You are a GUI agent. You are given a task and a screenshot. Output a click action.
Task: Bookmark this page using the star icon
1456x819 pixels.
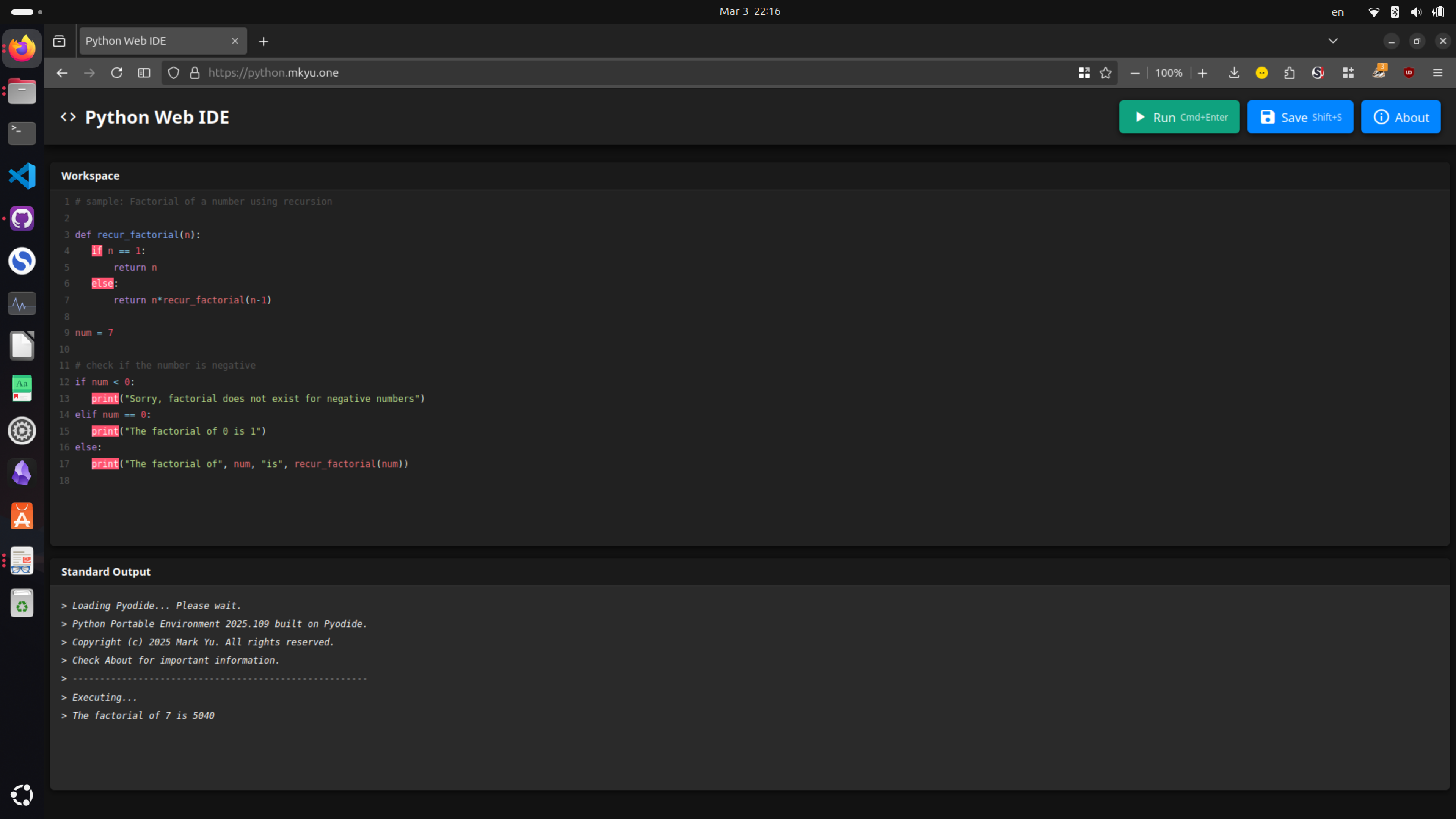point(1106,72)
